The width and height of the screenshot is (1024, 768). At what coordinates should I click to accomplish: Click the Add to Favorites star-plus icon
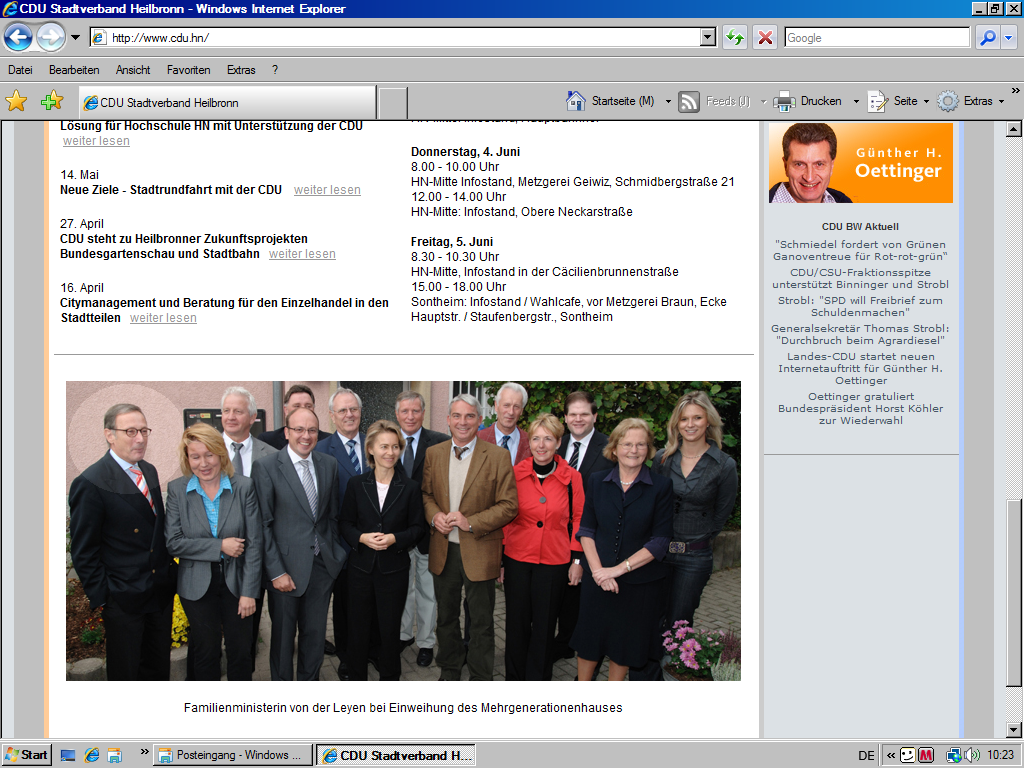click(52, 101)
